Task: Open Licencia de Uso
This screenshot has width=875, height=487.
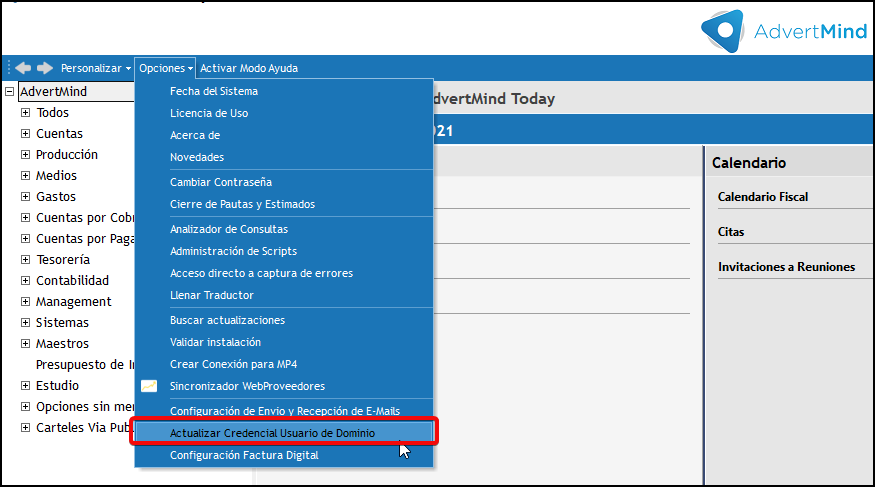Action: [284, 113]
